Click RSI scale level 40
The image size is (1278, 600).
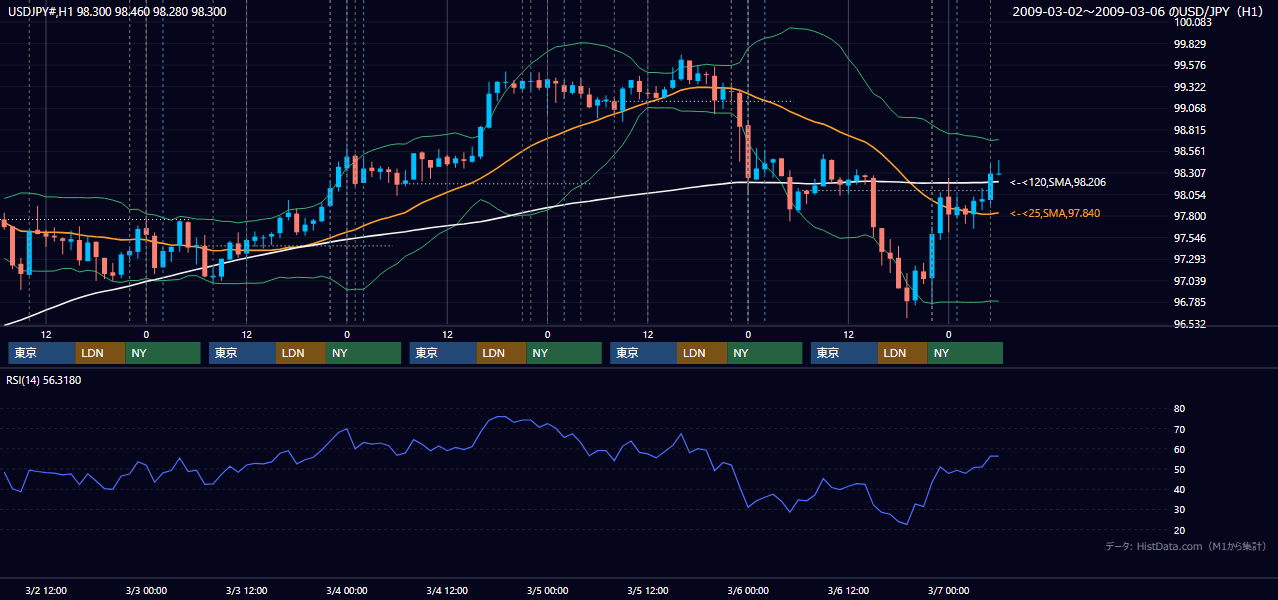(1179, 489)
